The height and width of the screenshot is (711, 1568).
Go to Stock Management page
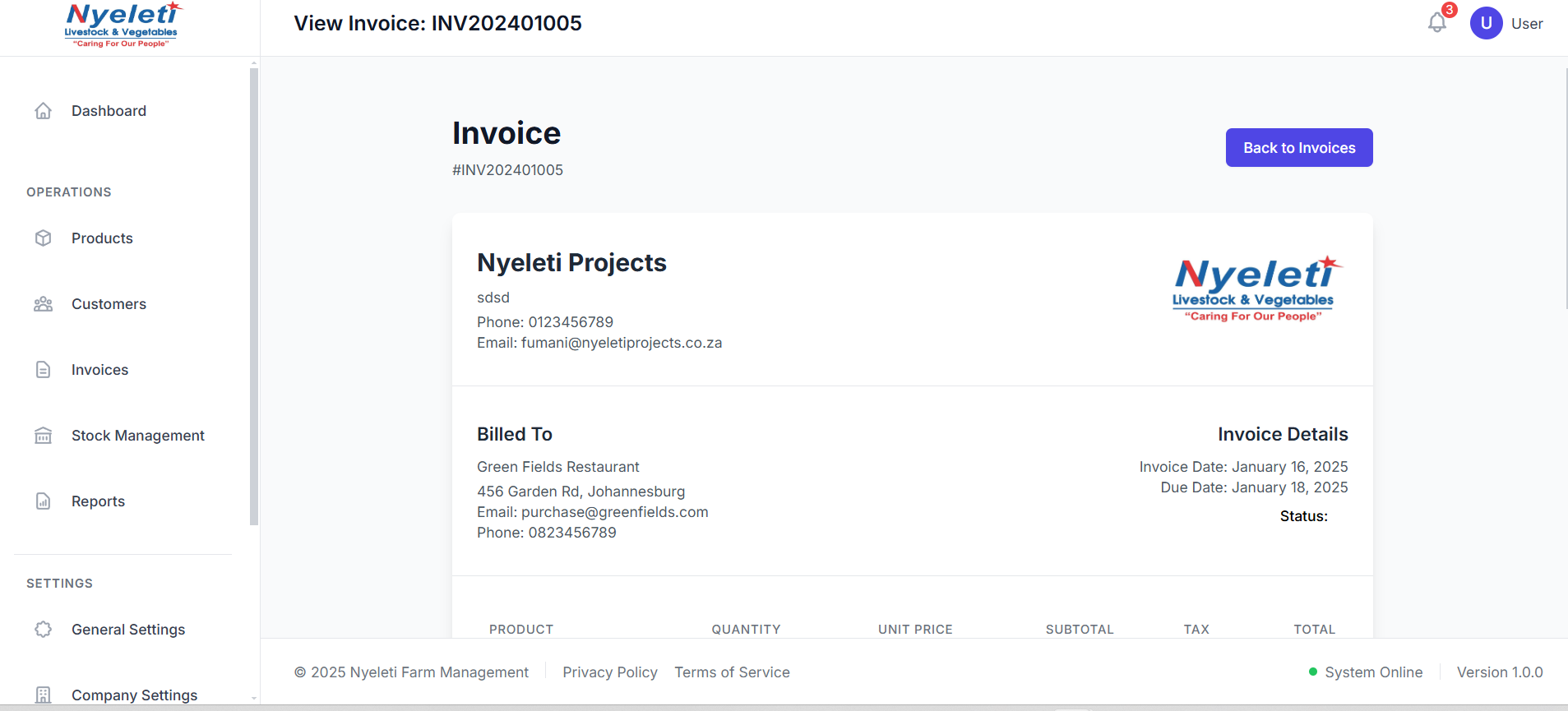pyautogui.click(x=137, y=436)
